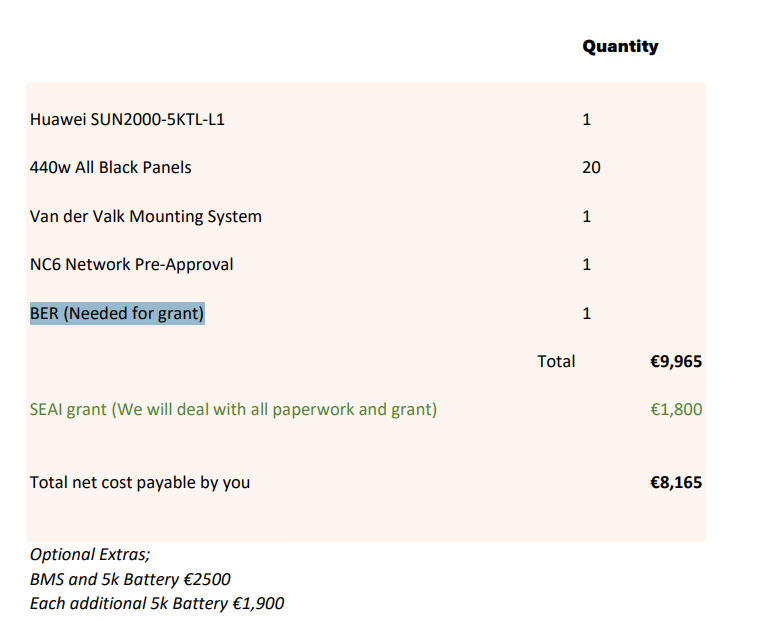Click the NC6 pre-approval quantity 1
Screen dimensions: 775x627
point(586,264)
